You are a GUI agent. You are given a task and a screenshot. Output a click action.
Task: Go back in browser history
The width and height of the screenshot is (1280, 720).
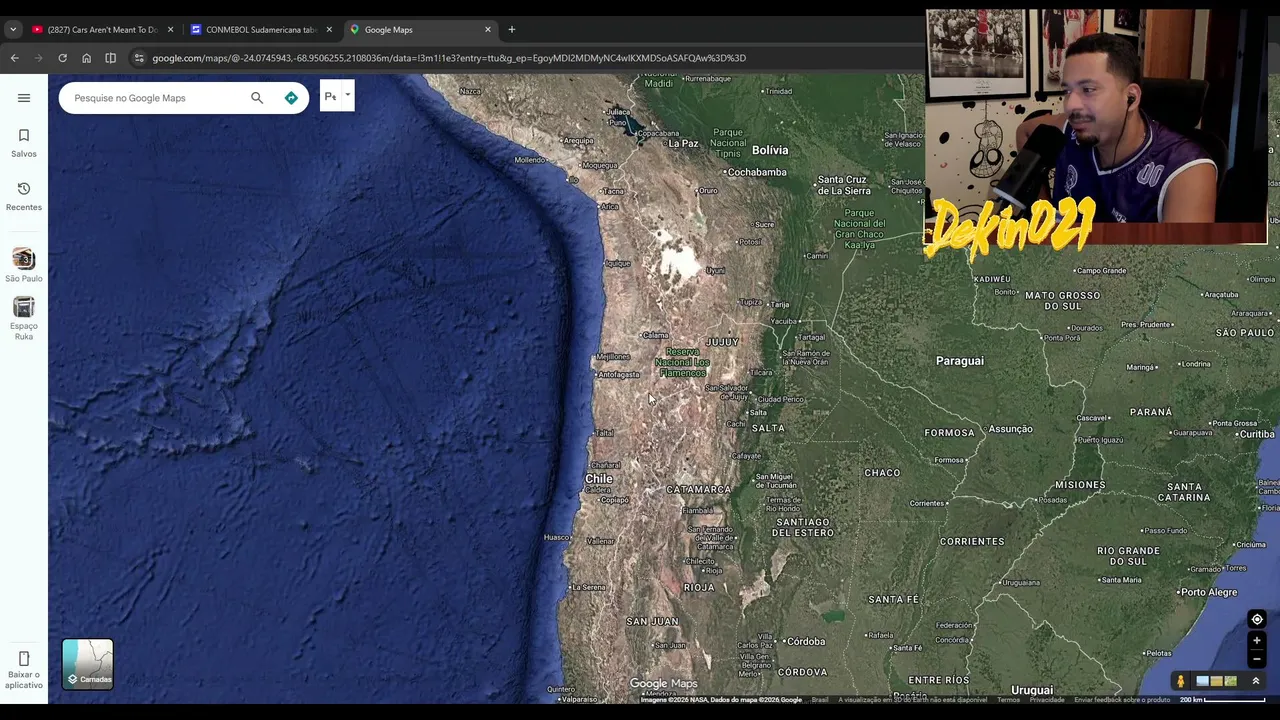coord(14,58)
